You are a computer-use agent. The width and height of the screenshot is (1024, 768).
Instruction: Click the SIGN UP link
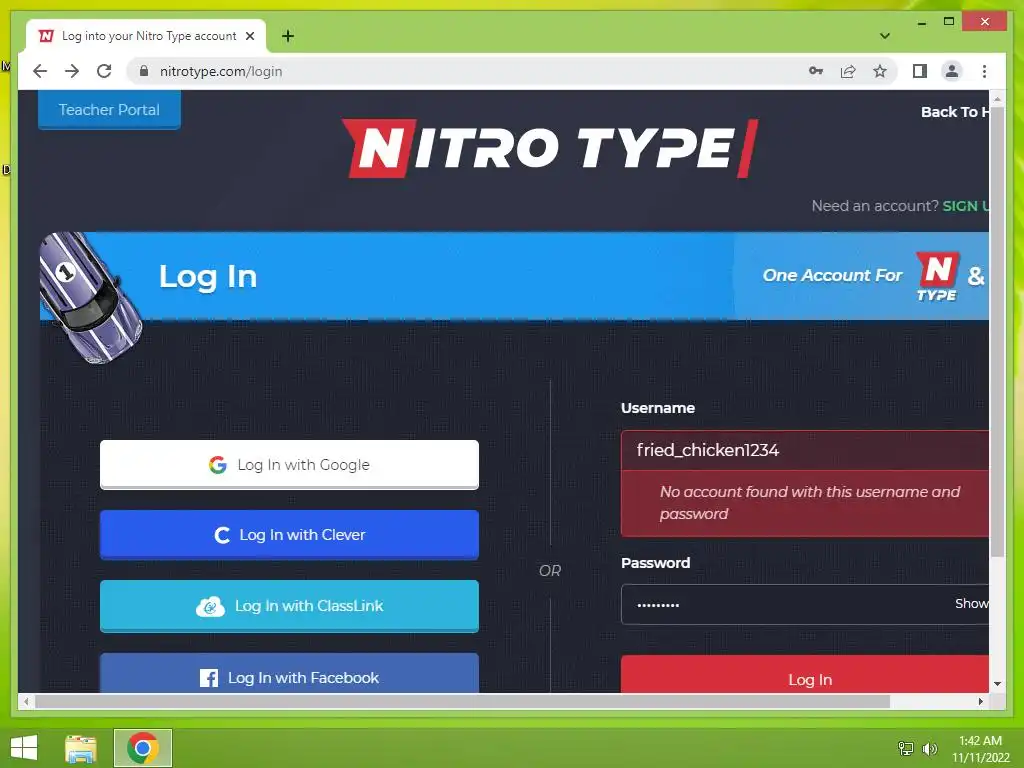click(x=965, y=206)
